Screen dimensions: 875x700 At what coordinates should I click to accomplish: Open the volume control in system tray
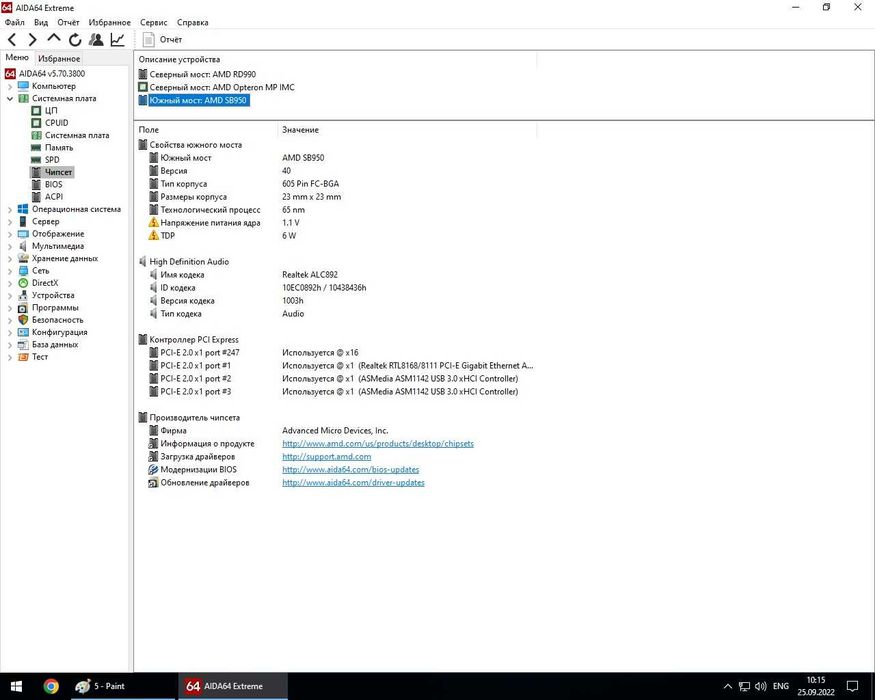pyautogui.click(x=760, y=686)
